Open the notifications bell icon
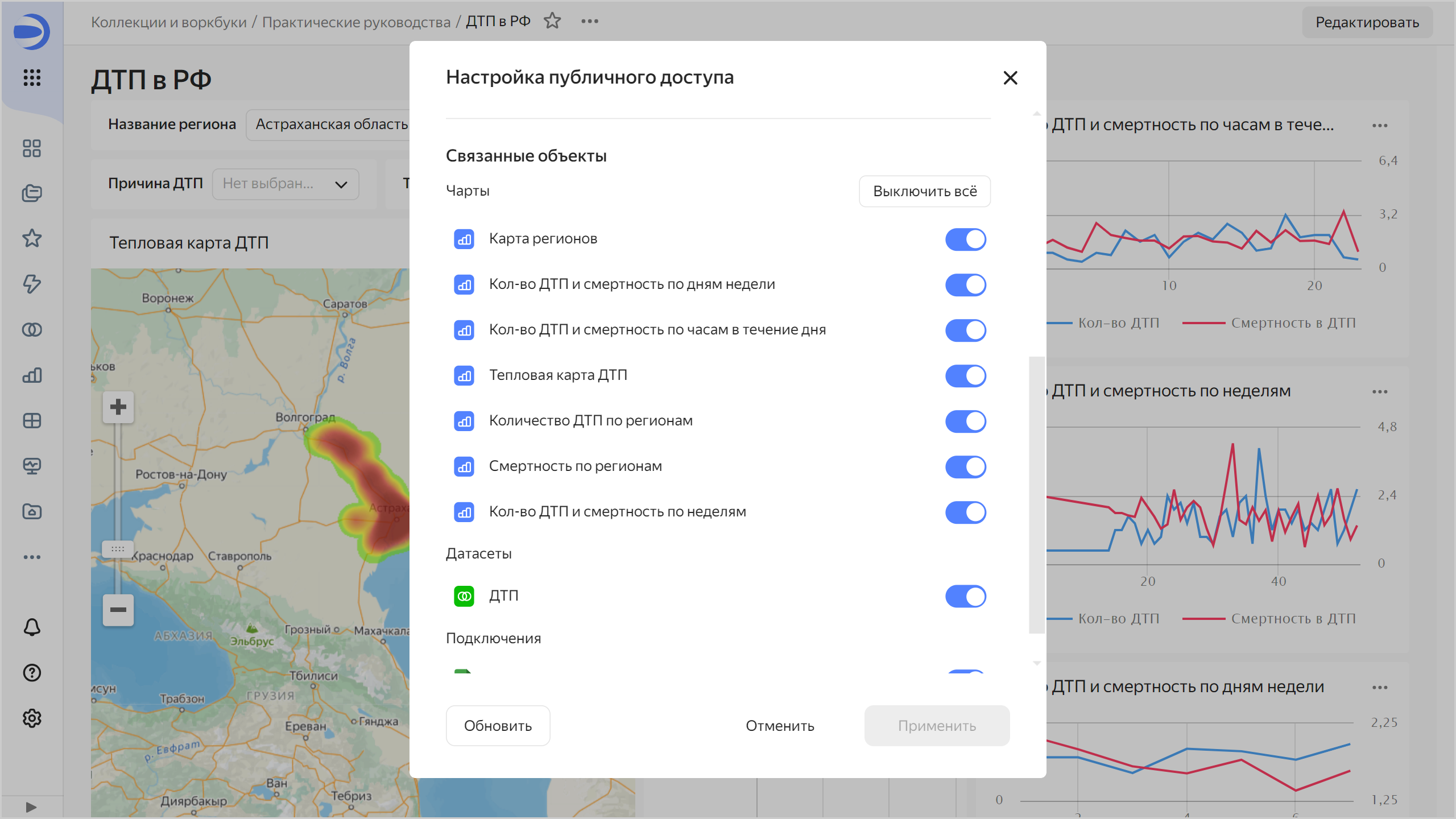Screen dimensions: 1456x819 pyautogui.click(x=32, y=627)
